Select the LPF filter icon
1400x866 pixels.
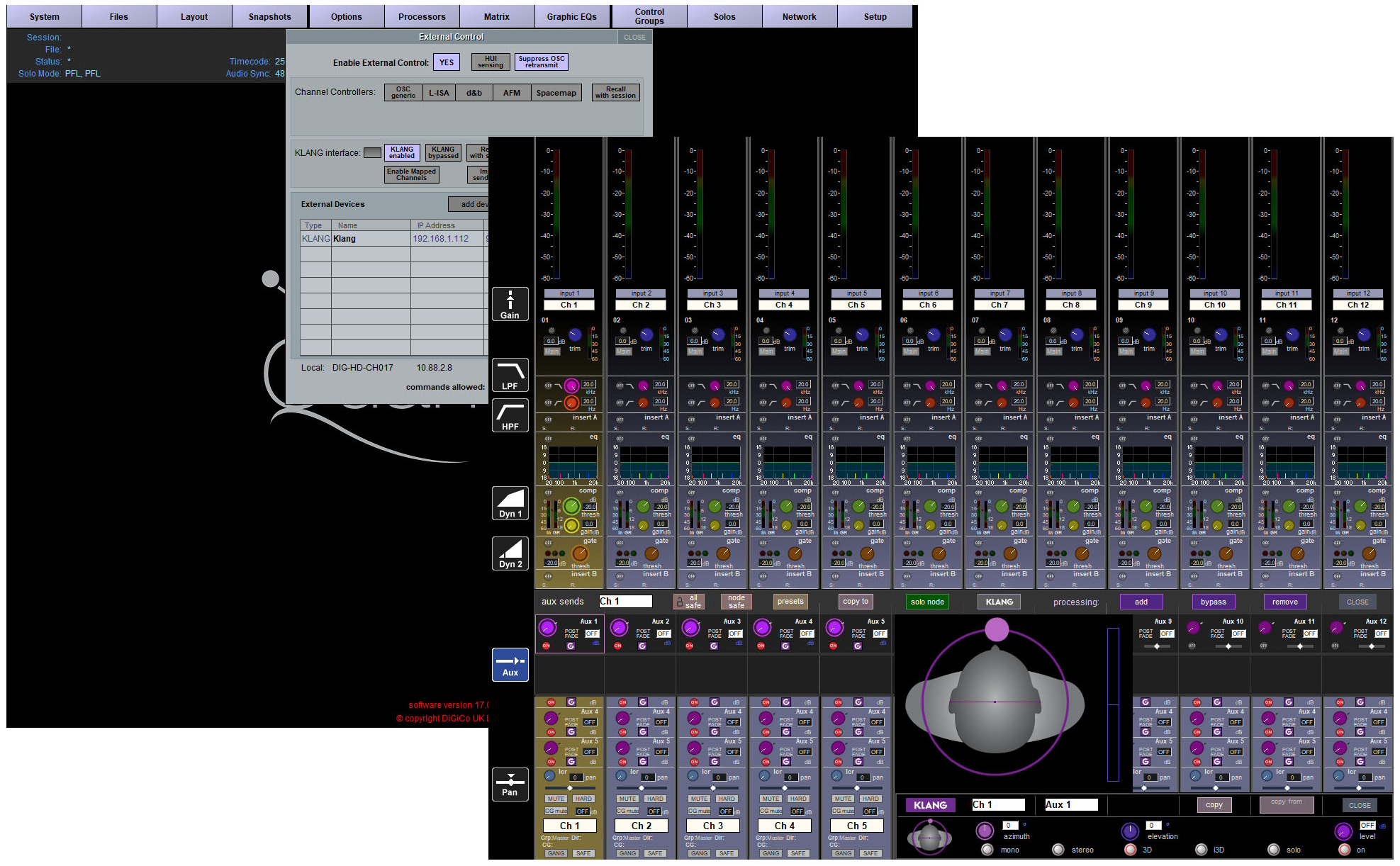tap(510, 375)
